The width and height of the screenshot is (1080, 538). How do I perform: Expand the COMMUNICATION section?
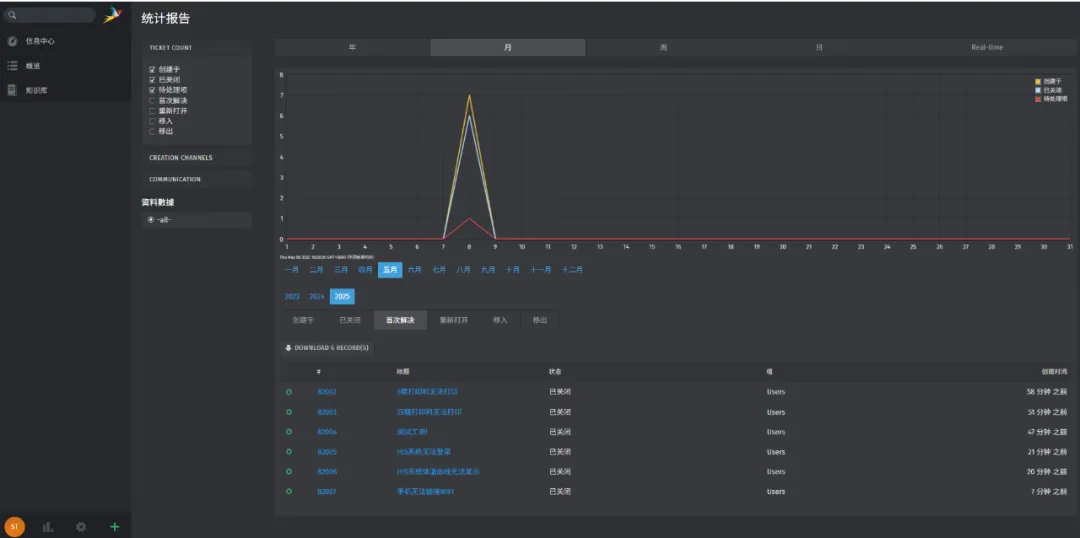(x=197, y=179)
